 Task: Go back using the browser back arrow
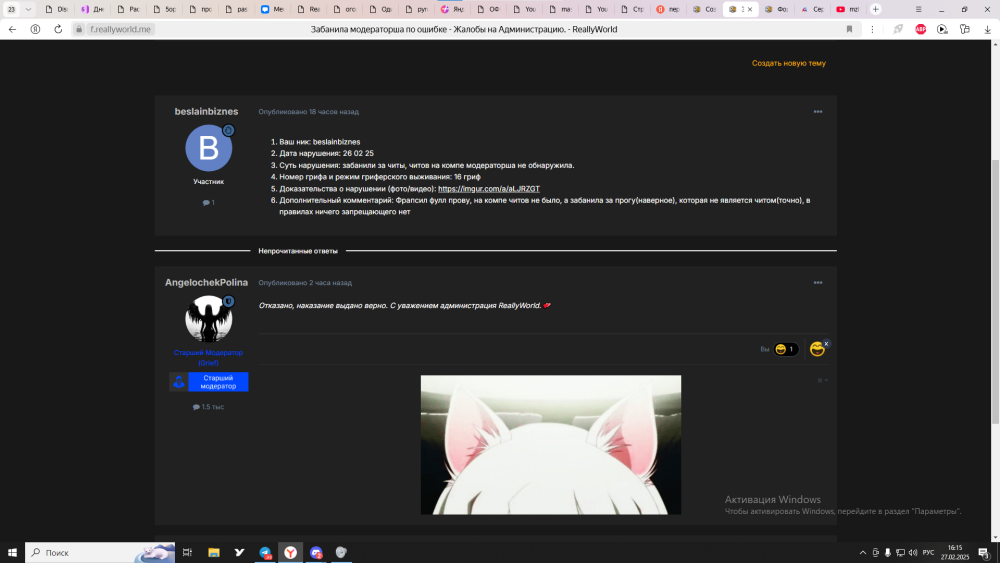tap(12, 29)
